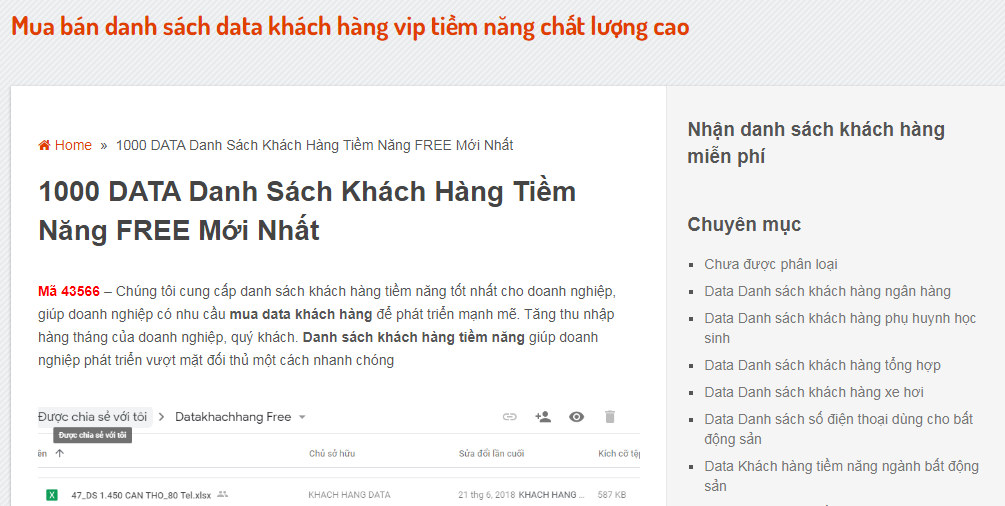
Task: Click the site title header link
Action: coord(350,27)
